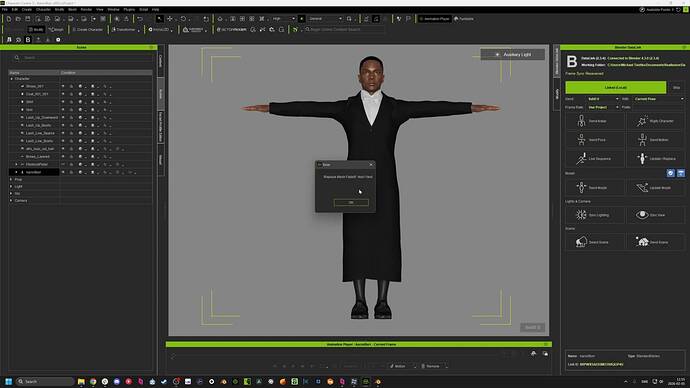Click the Transformer toolbar button
The height and width of the screenshot is (388, 690).
(x=126, y=29)
